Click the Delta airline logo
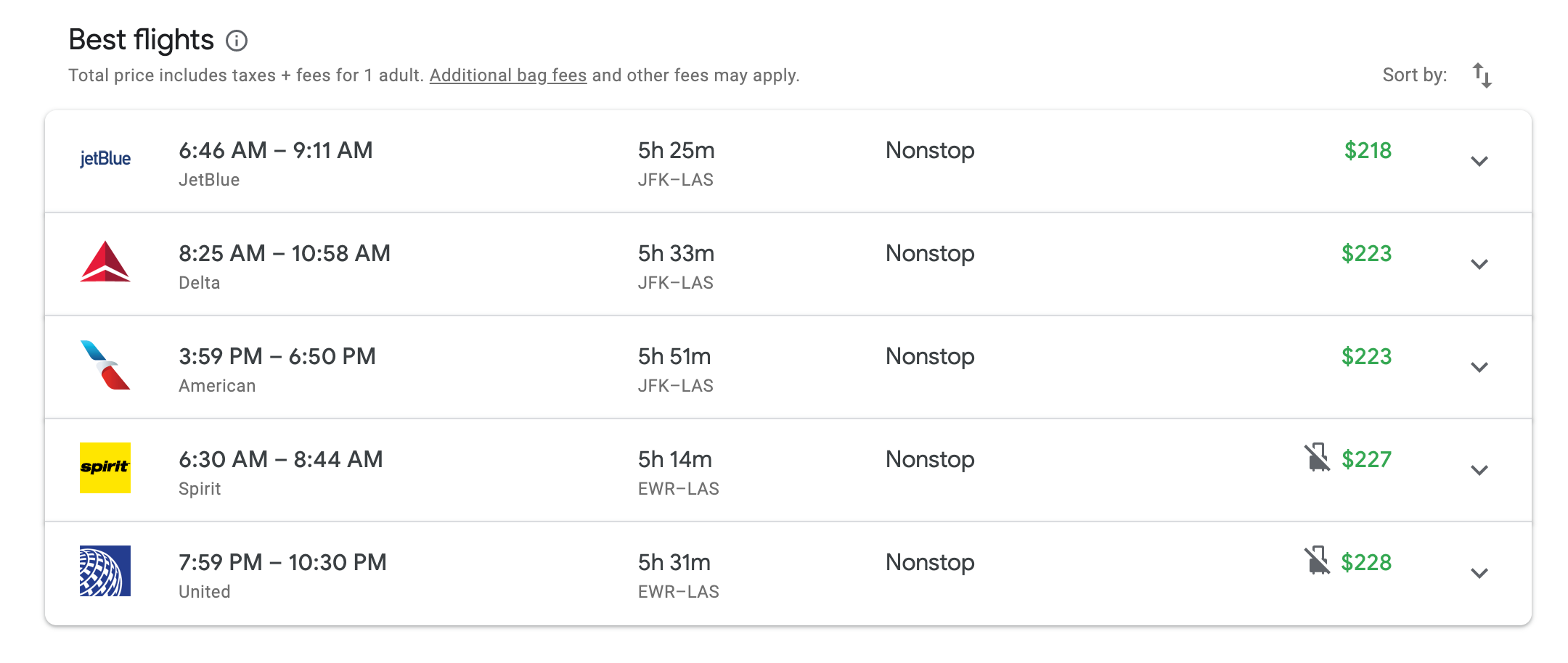 (105, 261)
